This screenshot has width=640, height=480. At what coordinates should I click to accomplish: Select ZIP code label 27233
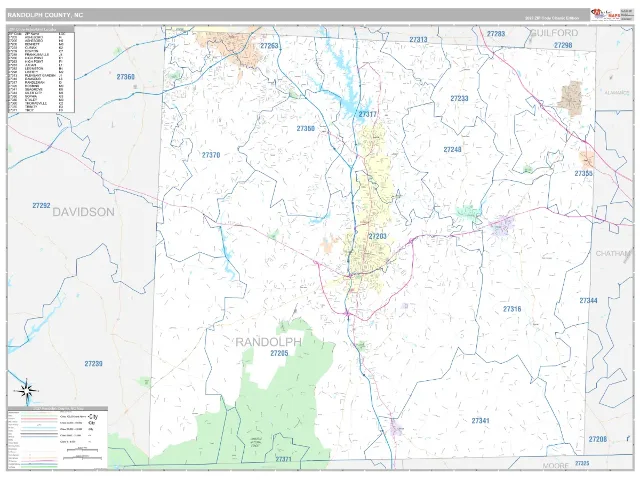click(x=459, y=98)
